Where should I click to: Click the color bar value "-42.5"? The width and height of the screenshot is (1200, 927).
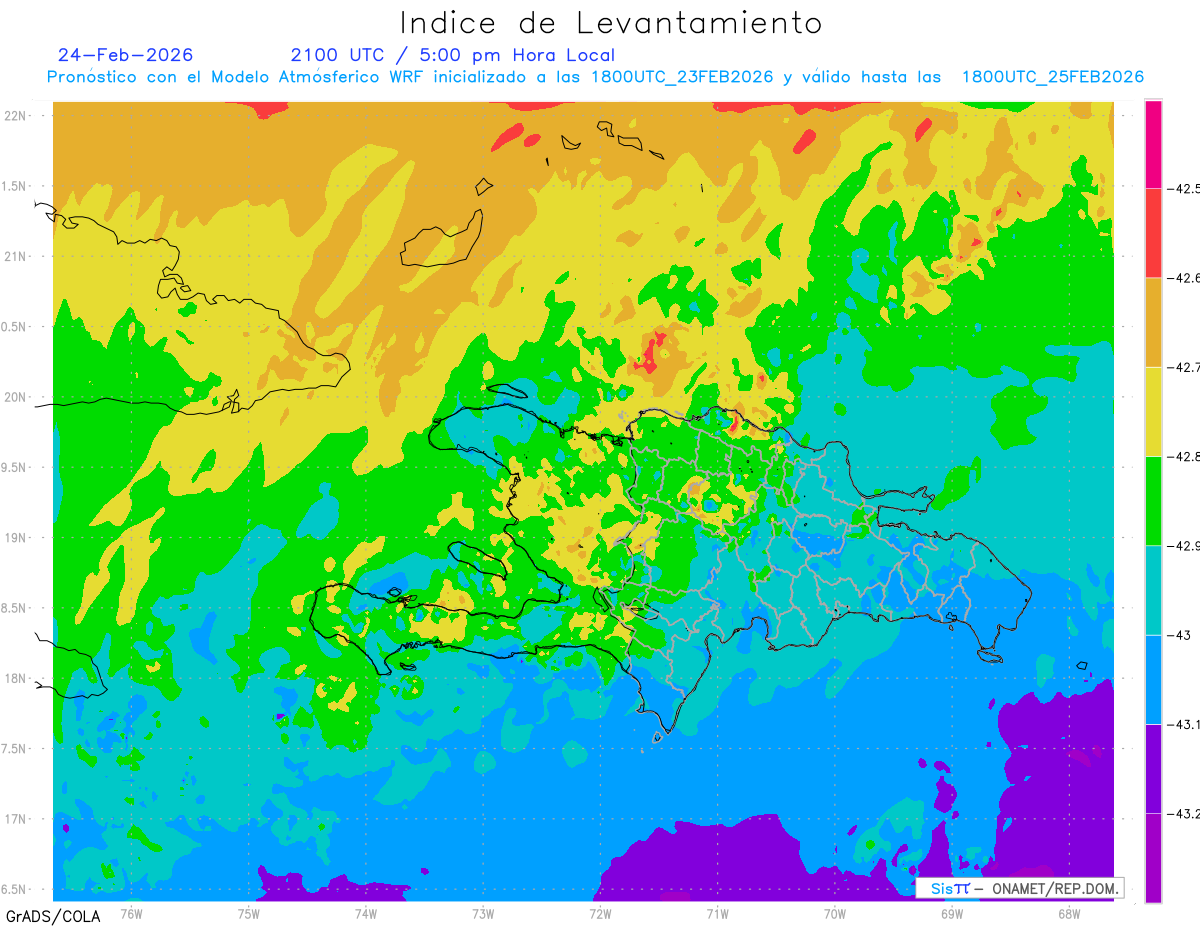1183,188
